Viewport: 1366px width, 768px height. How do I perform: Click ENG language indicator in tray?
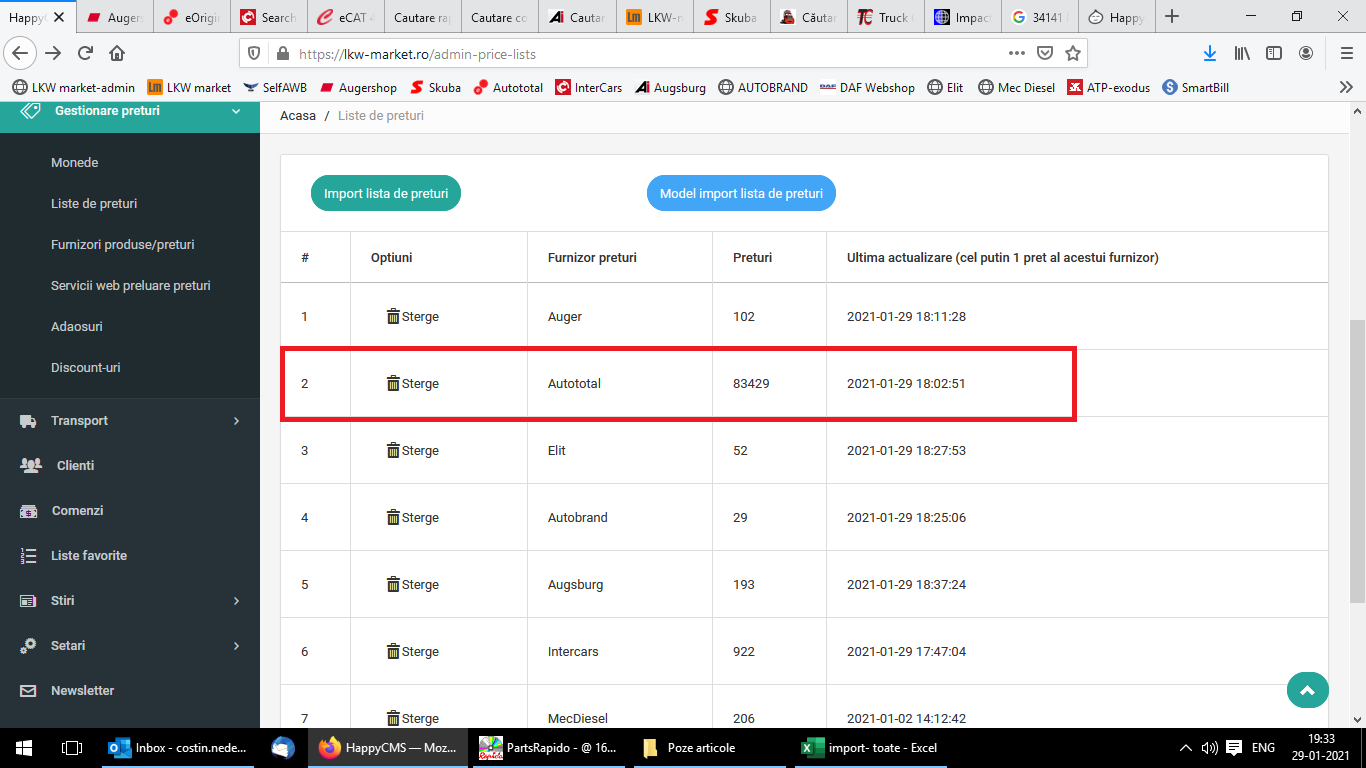1263,747
